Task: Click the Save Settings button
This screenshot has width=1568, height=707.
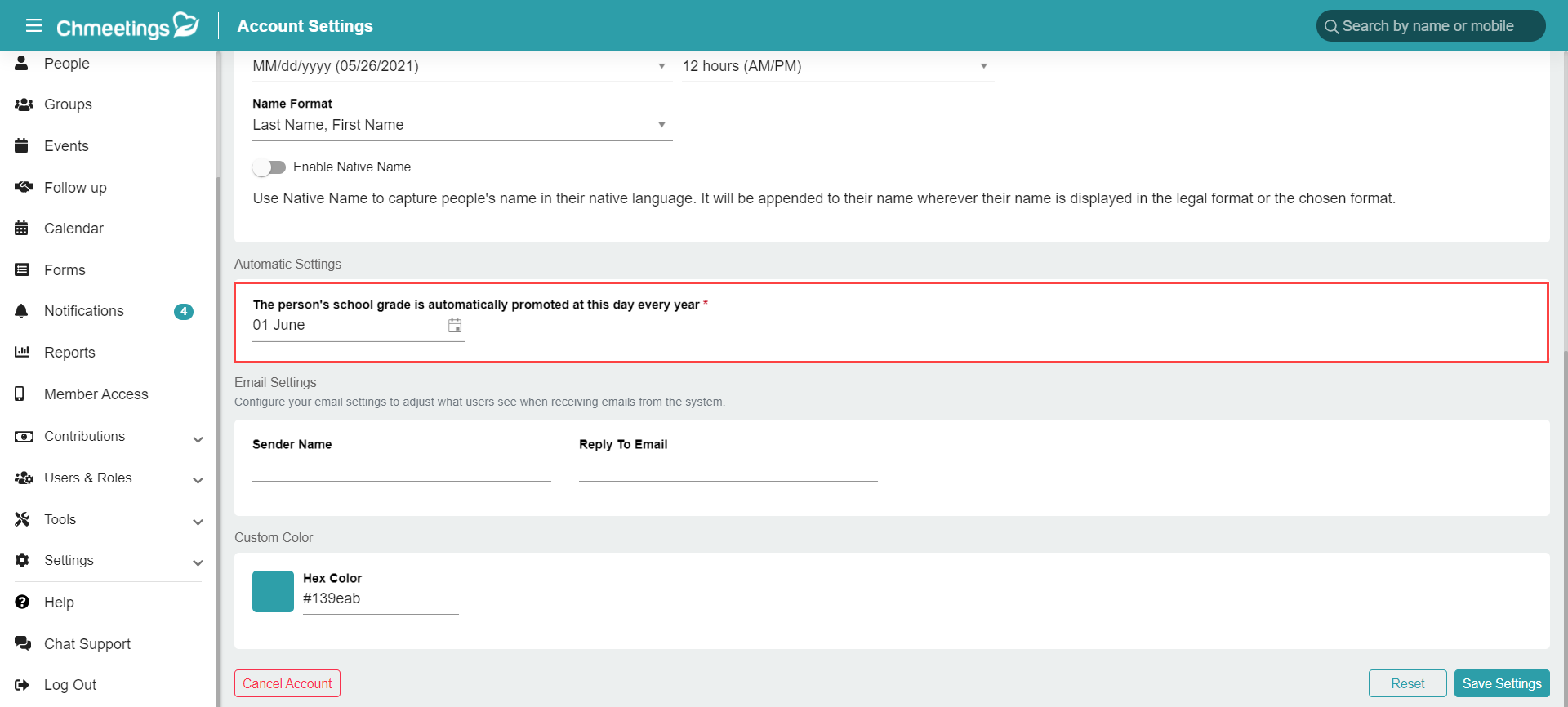Action: pos(1502,683)
